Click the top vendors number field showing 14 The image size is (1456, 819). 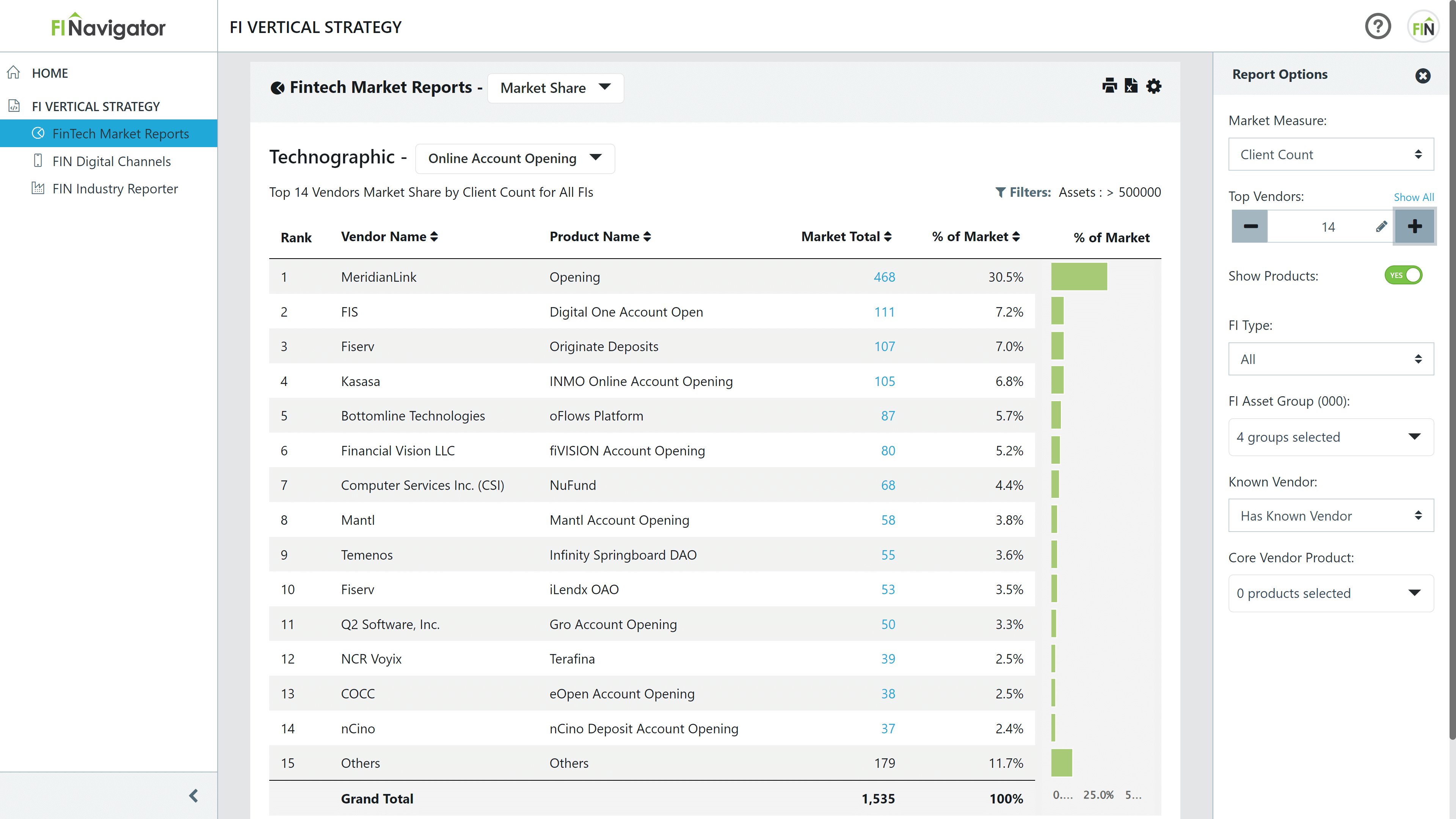pyautogui.click(x=1328, y=227)
